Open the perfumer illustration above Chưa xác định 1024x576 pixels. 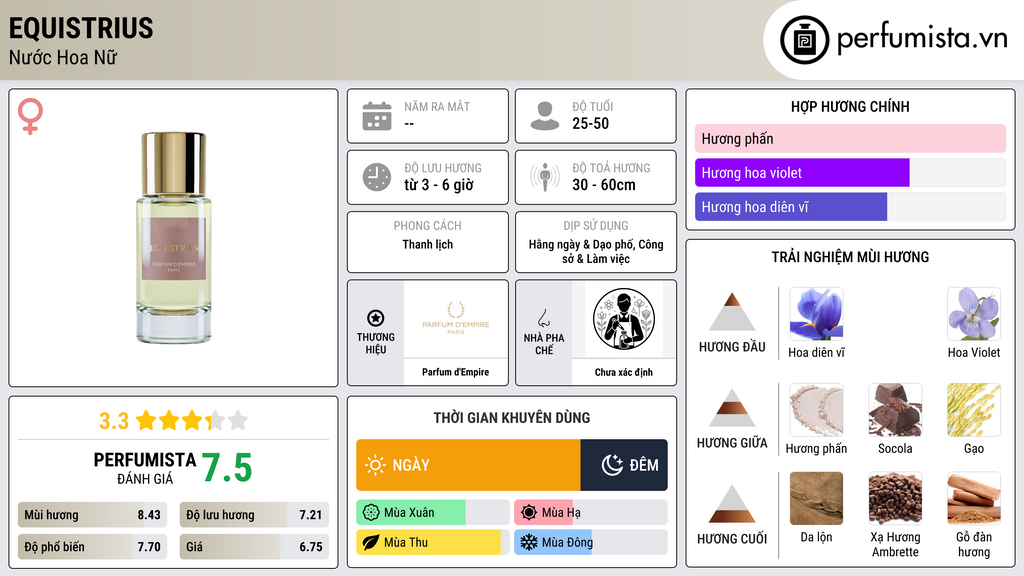(x=624, y=319)
